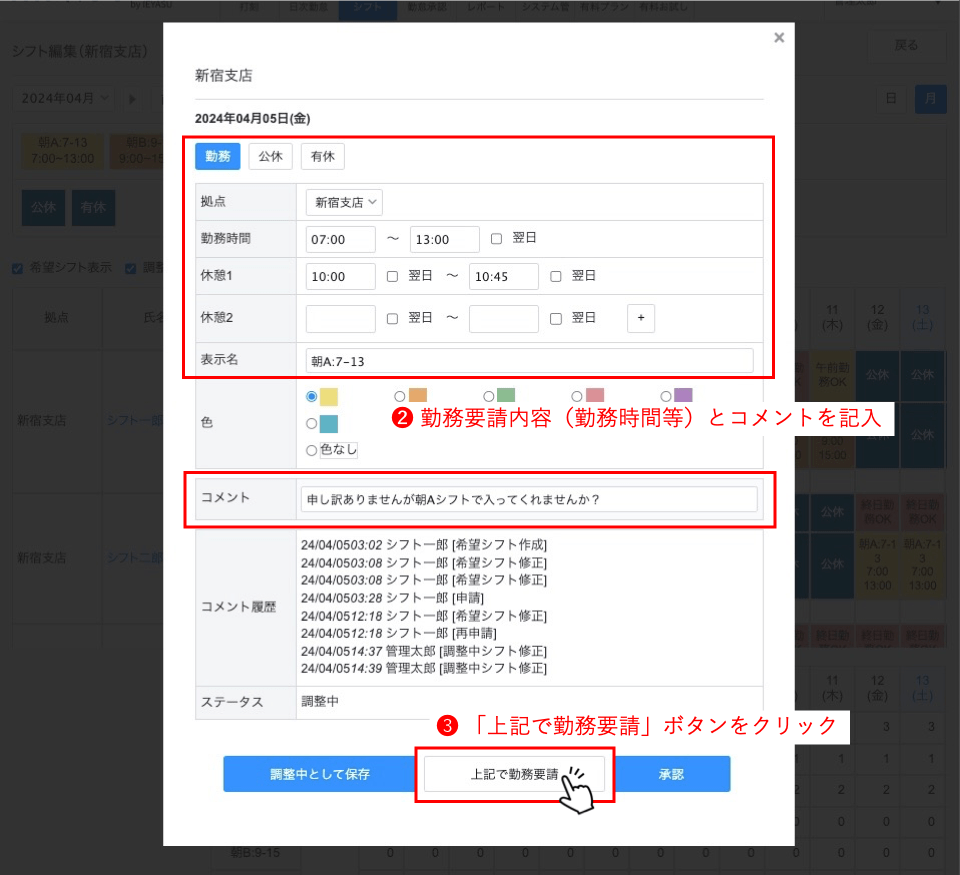
Task: Select the yellow color radio button
Action: (x=313, y=396)
